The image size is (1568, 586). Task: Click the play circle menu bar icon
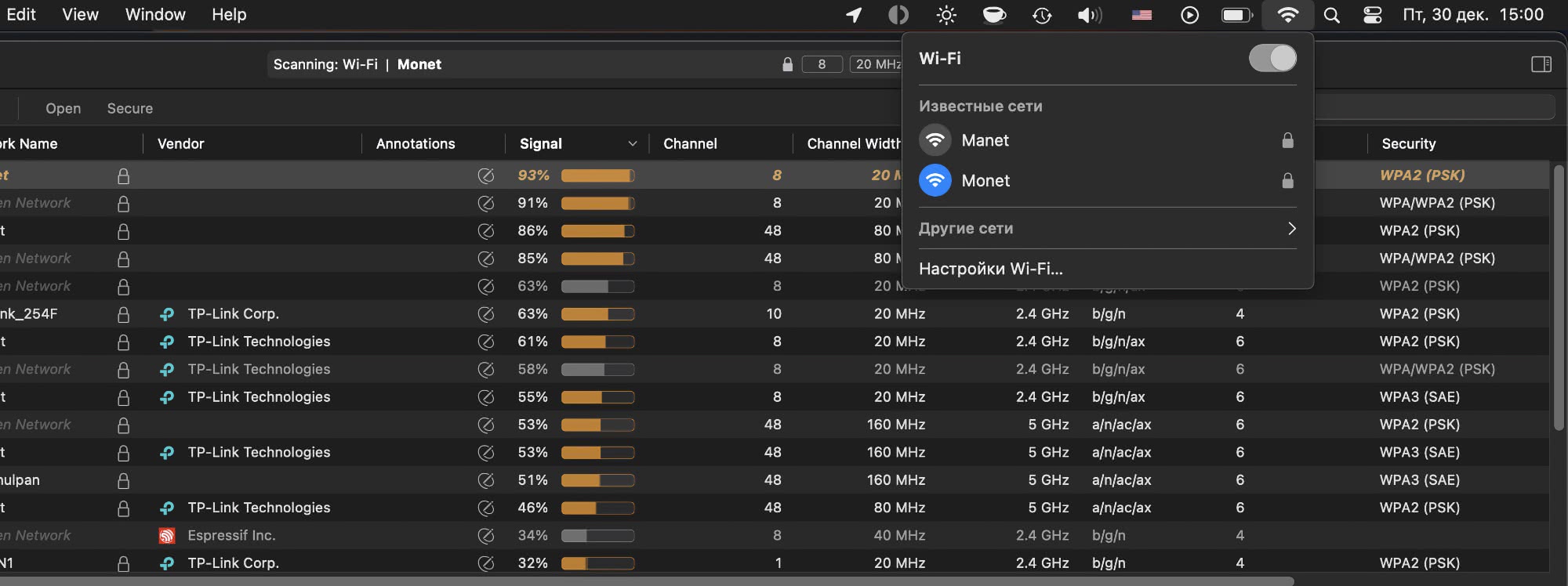[1189, 15]
